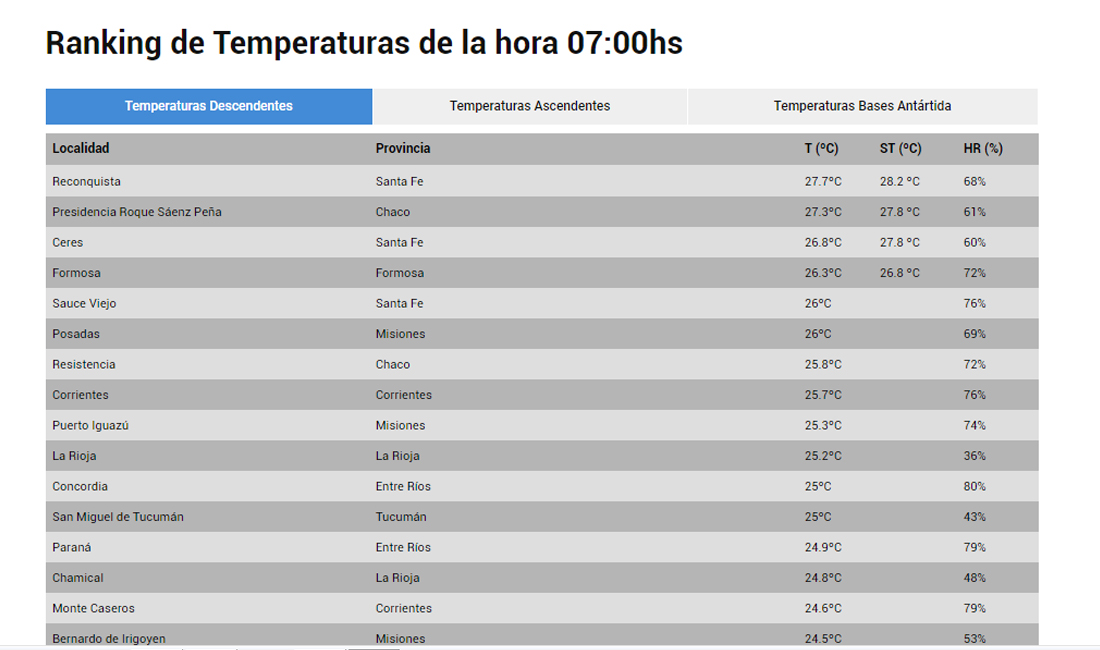
Task: Click the San Miguel de Tucumán row name
Action: point(118,517)
